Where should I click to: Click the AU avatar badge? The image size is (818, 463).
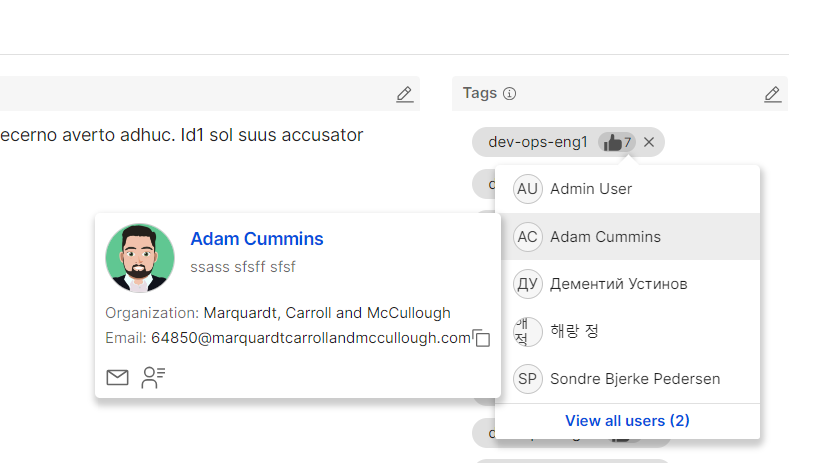click(527, 189)
